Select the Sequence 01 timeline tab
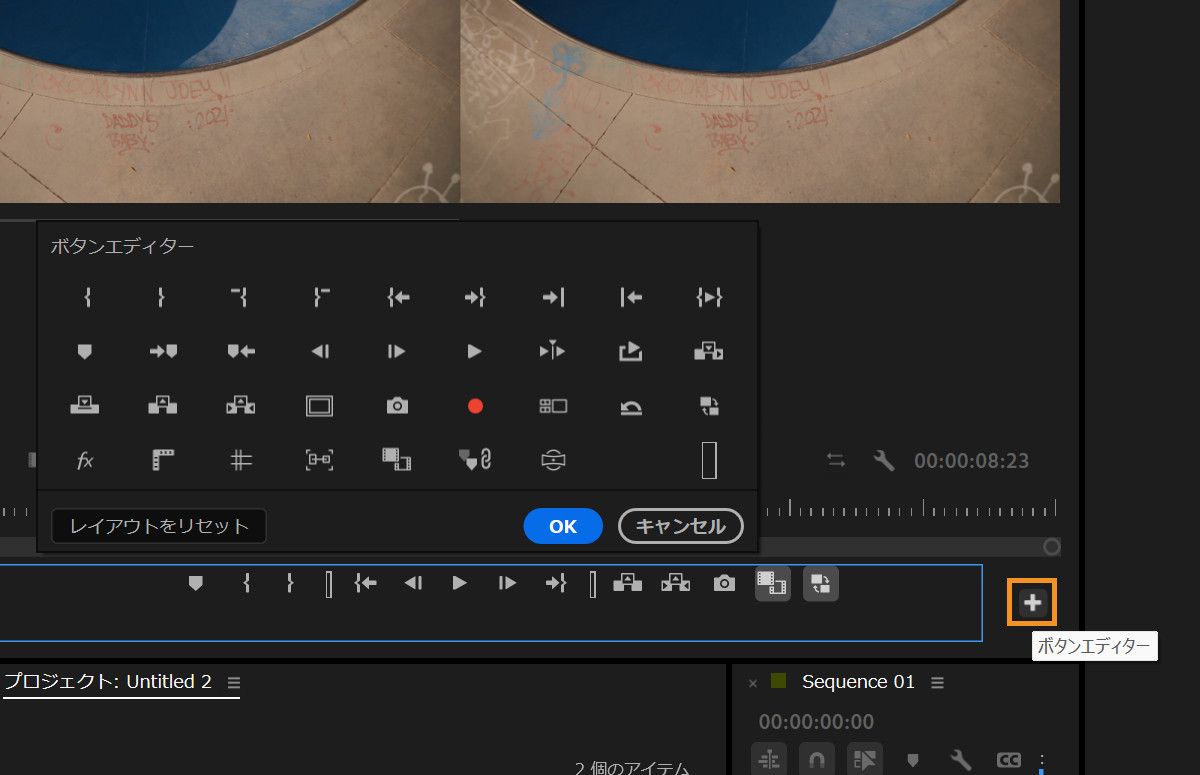The image size is (1200, 775). pos(858,682)
